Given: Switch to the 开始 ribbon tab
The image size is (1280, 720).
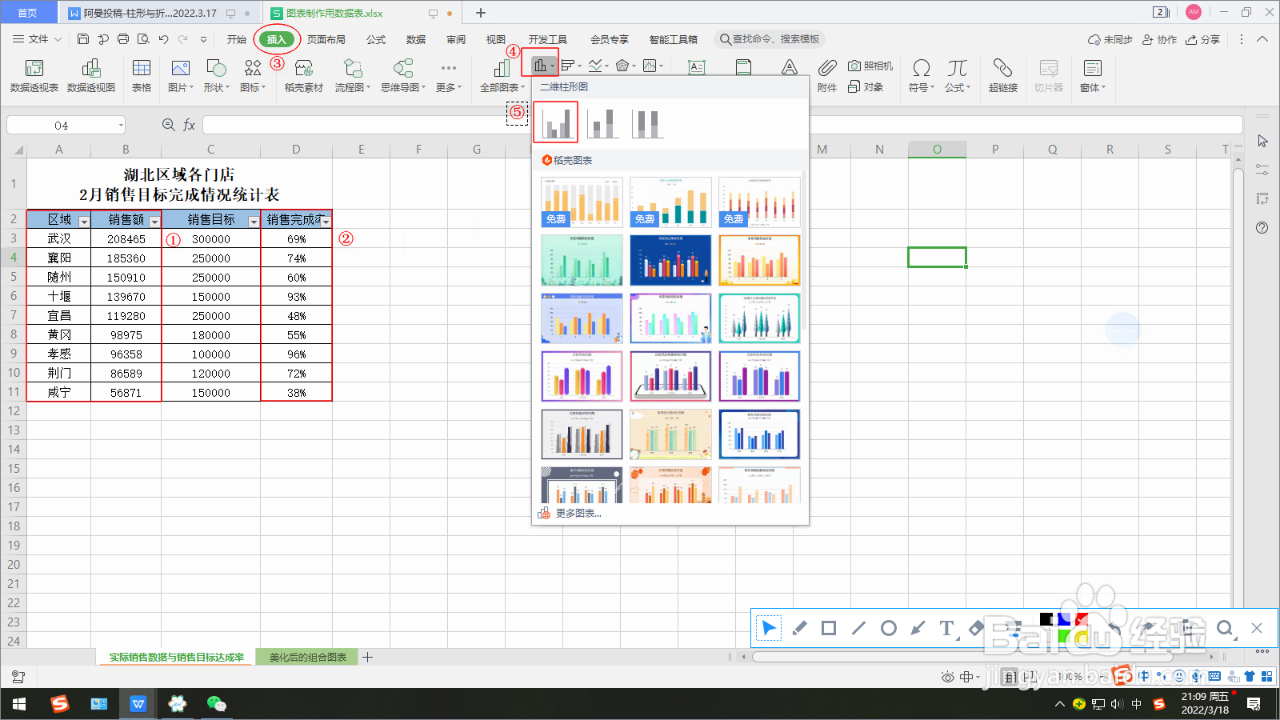Looking at the screenshot, I should tap(236, 39).
